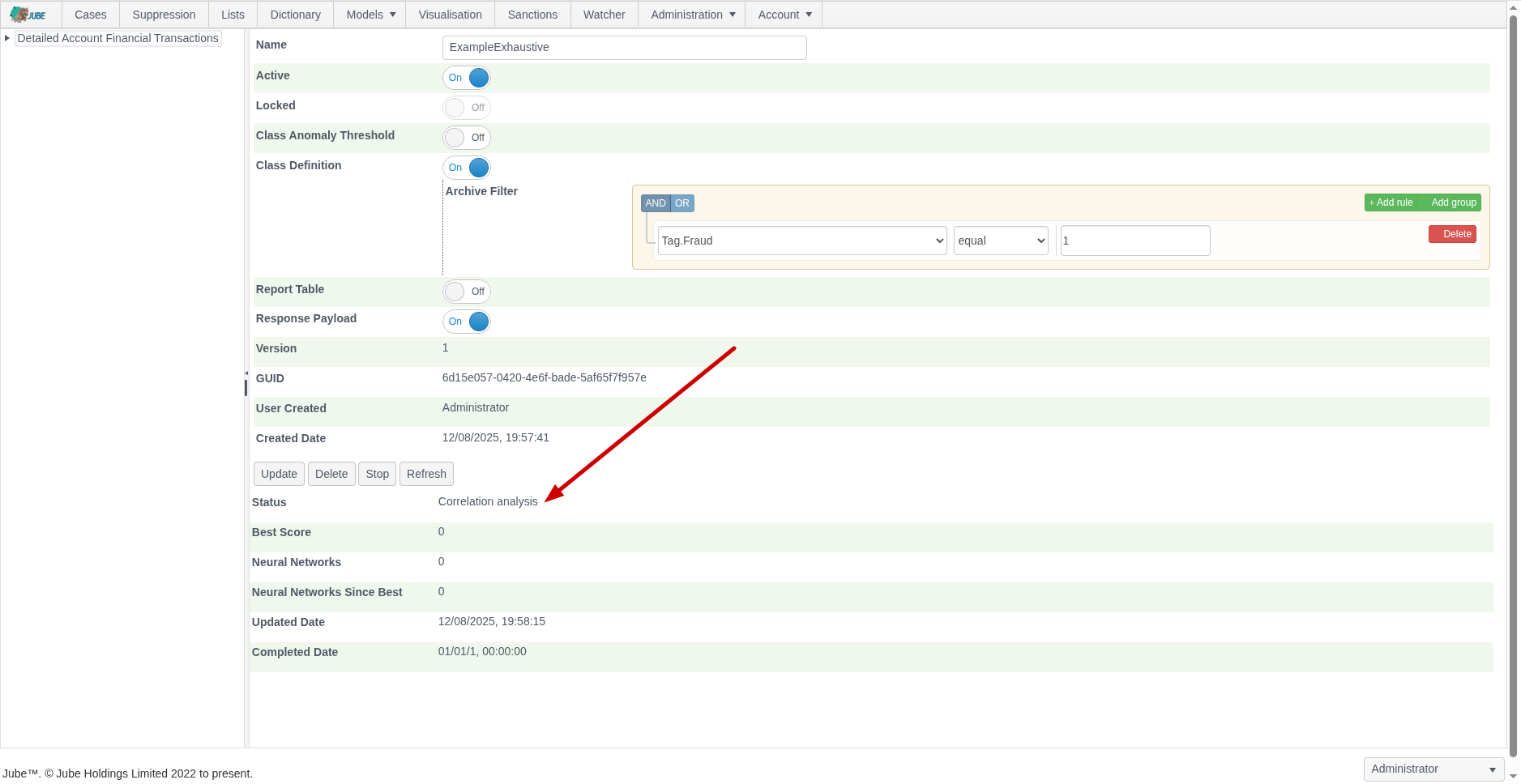
Task: Toggle the Active switch
Action: [467, 78]
